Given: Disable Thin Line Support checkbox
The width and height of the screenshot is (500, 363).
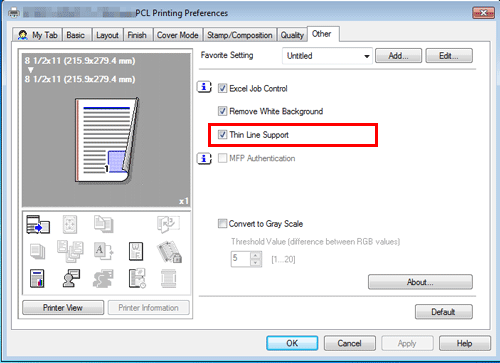Looking at the screenshot, I should 222,135.
